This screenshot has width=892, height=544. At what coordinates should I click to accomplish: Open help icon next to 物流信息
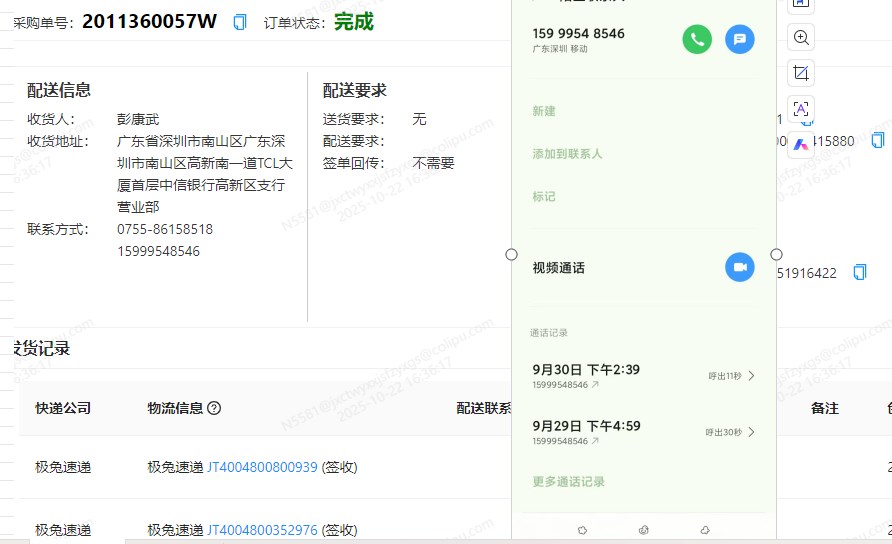coord(214,408)
